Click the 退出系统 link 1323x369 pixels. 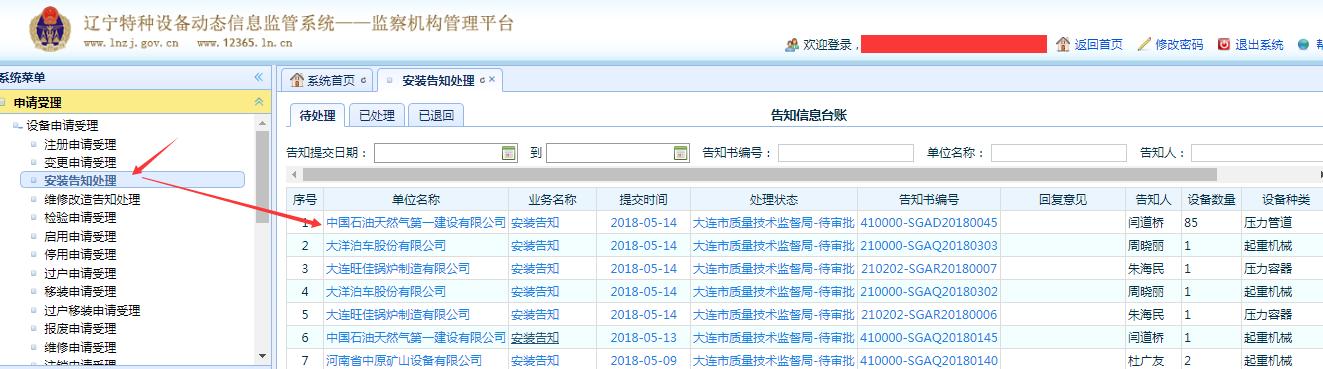(x=1259, y=45)
